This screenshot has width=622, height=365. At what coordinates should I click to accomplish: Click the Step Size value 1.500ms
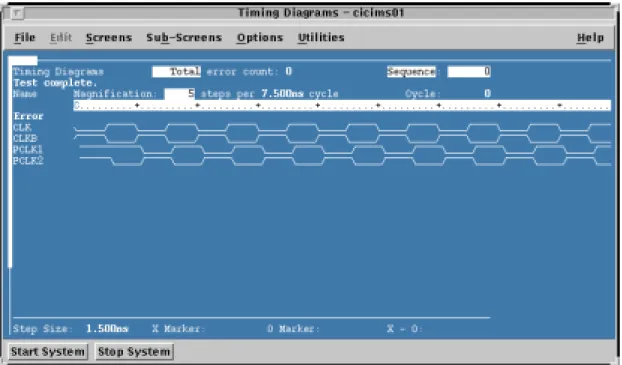tap(107, 329)
